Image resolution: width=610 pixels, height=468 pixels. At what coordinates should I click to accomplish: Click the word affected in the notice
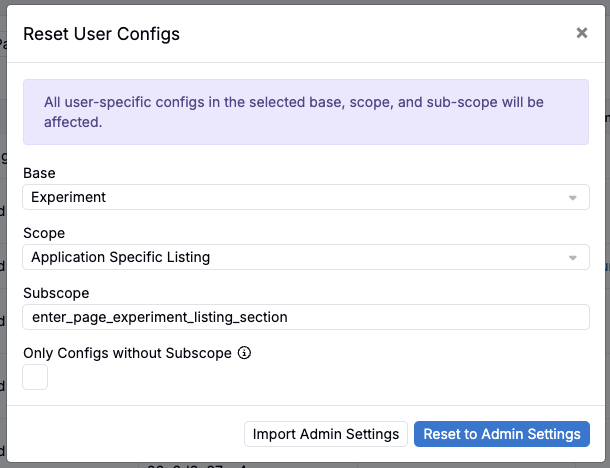(72, 122)
